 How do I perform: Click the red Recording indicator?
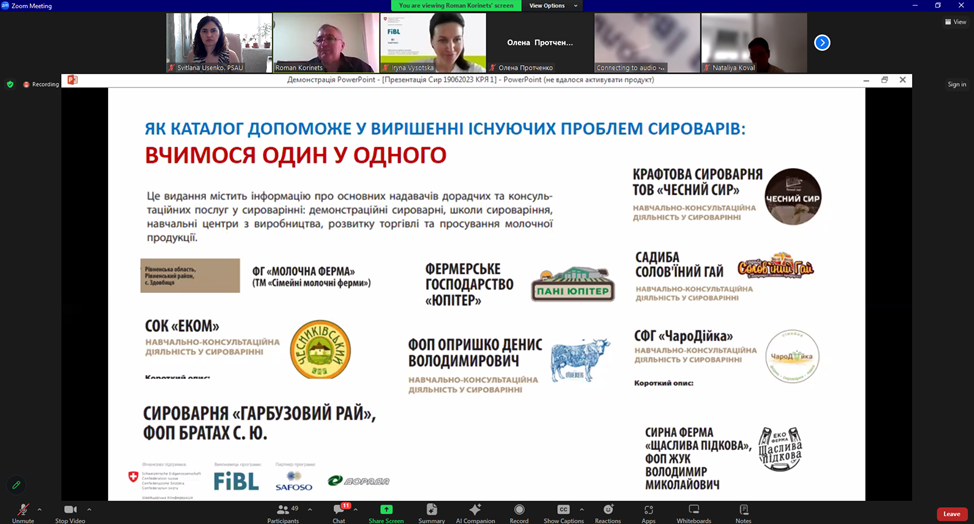(x=41, y=84)
